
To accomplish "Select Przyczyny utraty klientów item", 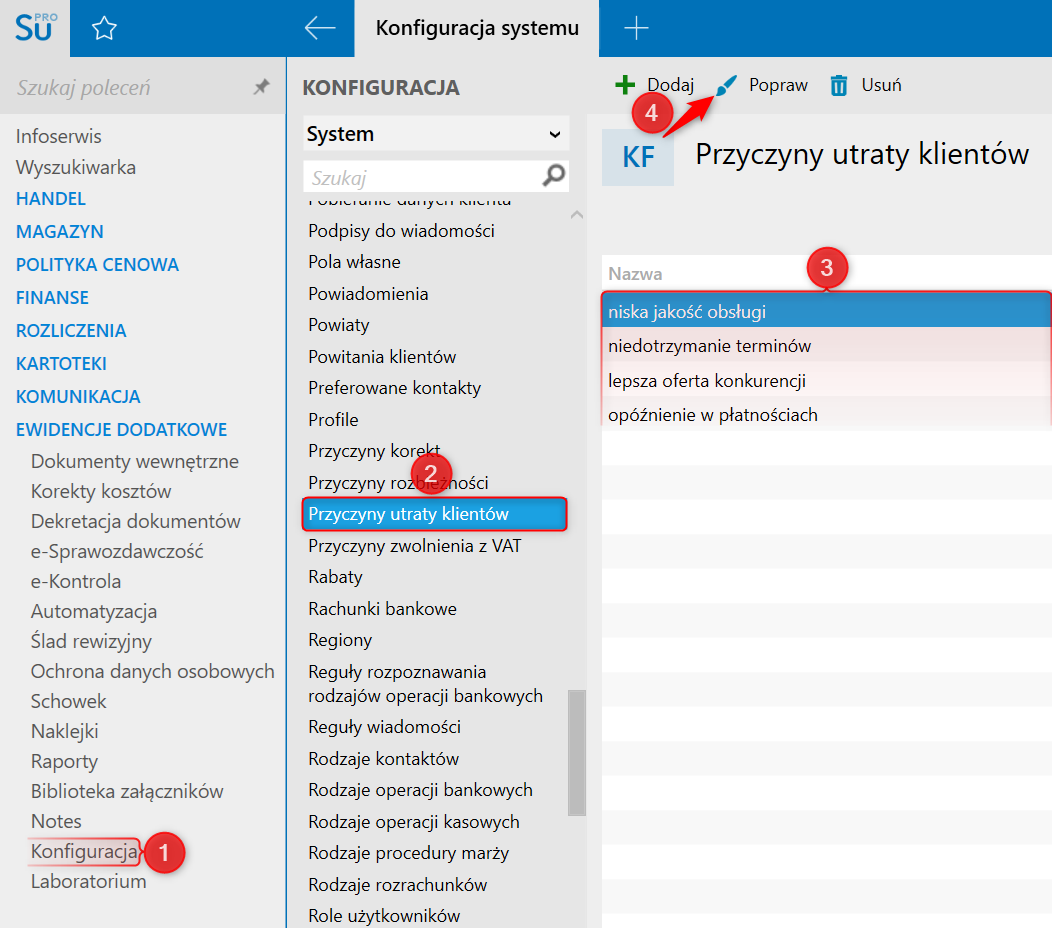I will pyautogui.click(x=435, y=514).
